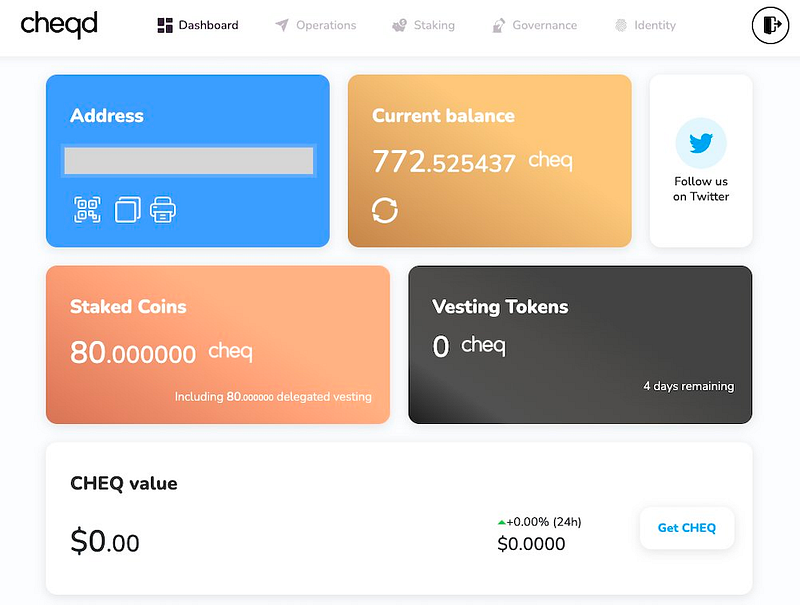Viewport: 800px width, 605px height.
Task: Click the logout icon button
Action: click(770, 25)
